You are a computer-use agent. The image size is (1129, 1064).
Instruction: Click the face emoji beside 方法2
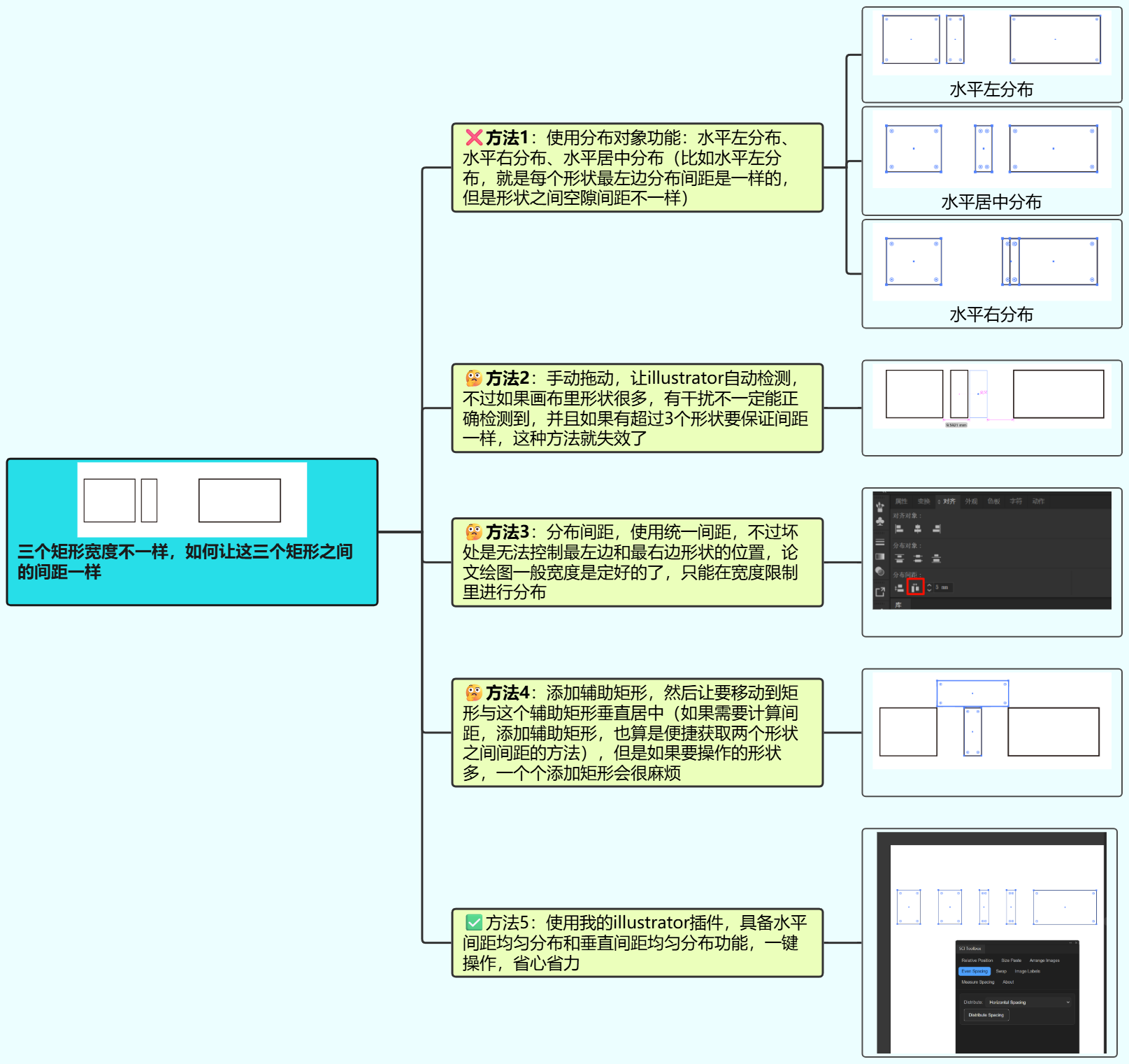[474, 378]
